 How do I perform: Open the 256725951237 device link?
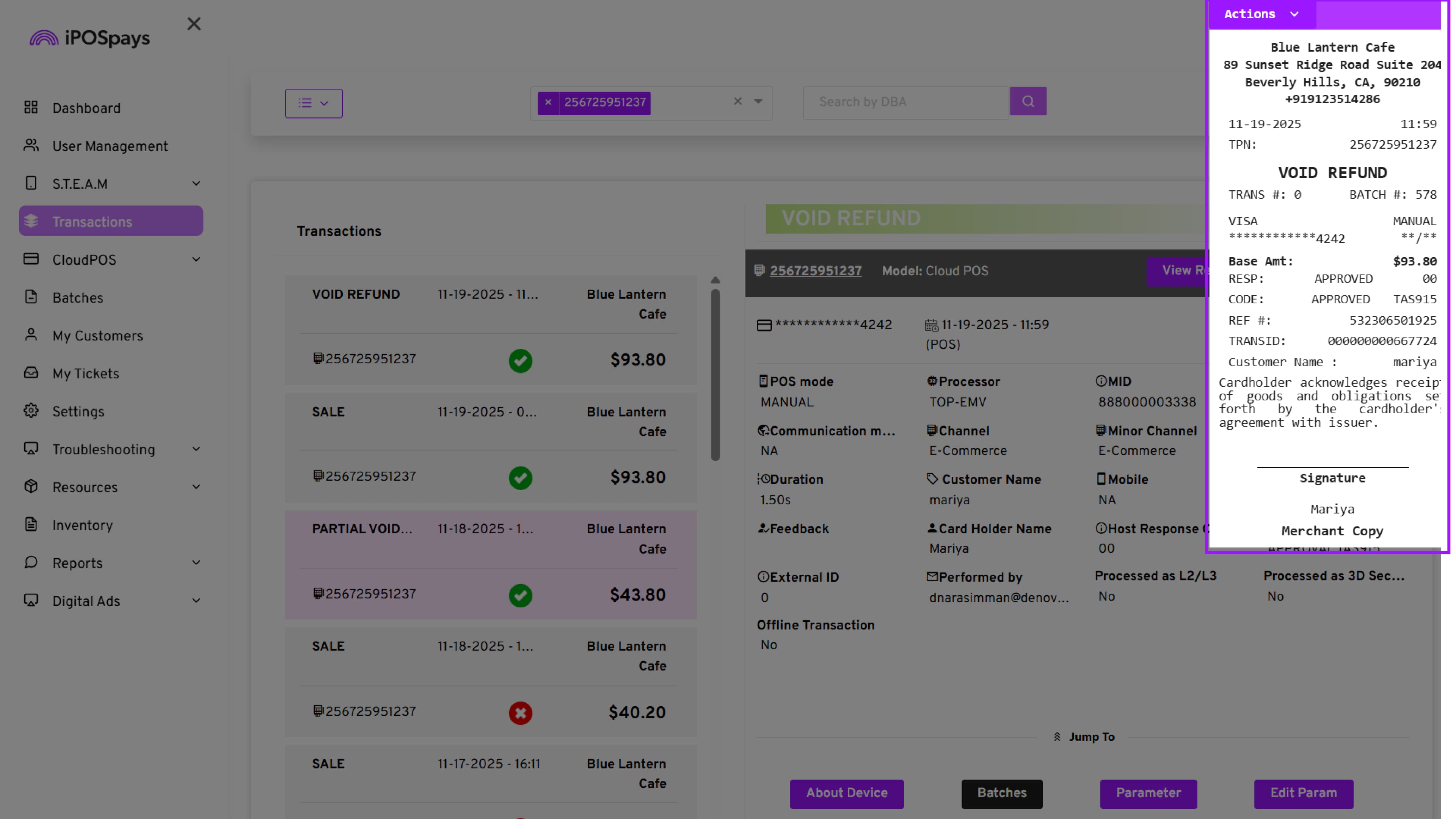coord(815,271)
